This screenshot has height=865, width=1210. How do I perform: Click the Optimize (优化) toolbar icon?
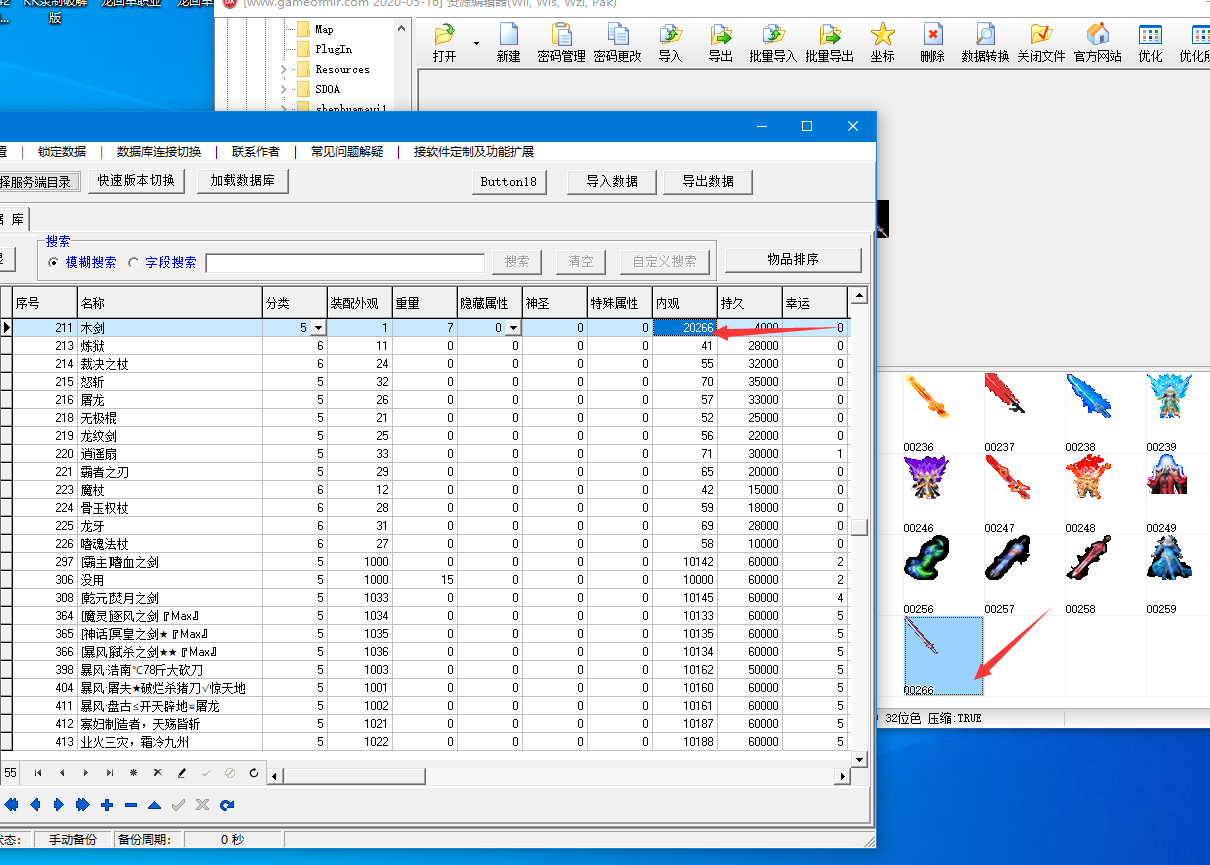[1150, 44]
